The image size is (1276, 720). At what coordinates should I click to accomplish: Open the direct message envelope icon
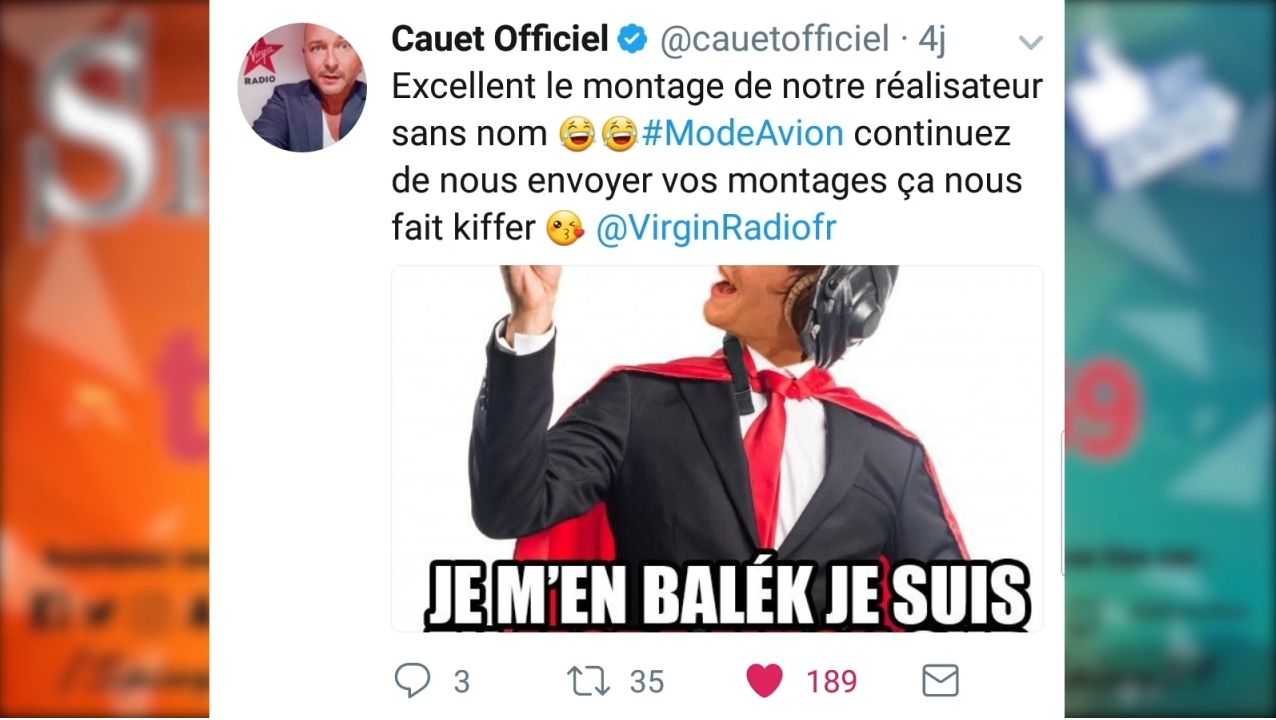[940, 681]
